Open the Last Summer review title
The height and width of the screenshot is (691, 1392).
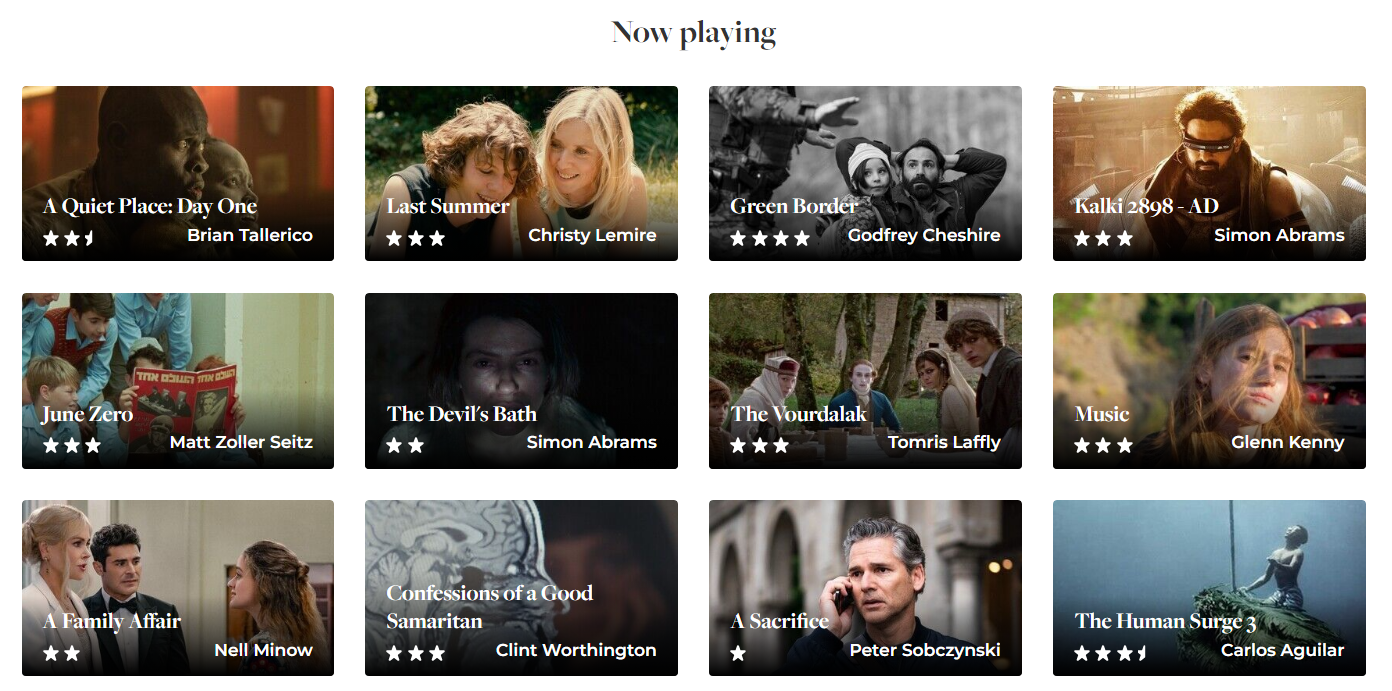click(x=448, y=206)
